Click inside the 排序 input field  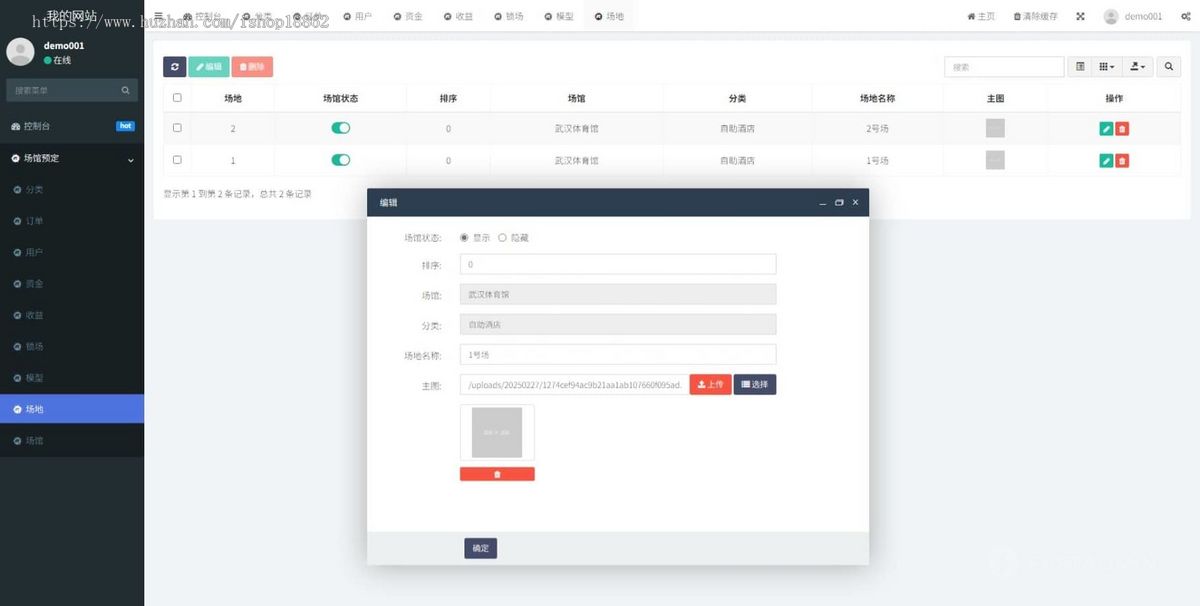pos(617,263)
